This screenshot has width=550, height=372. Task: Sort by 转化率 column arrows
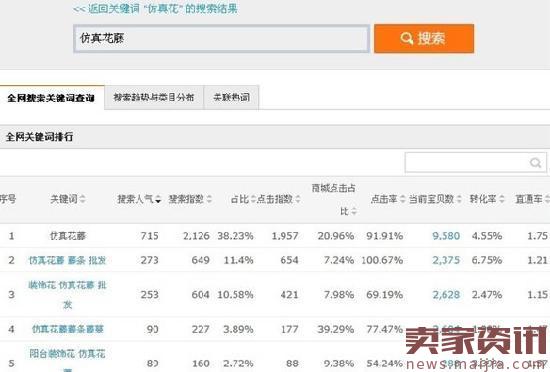click(x=502, y=199)
